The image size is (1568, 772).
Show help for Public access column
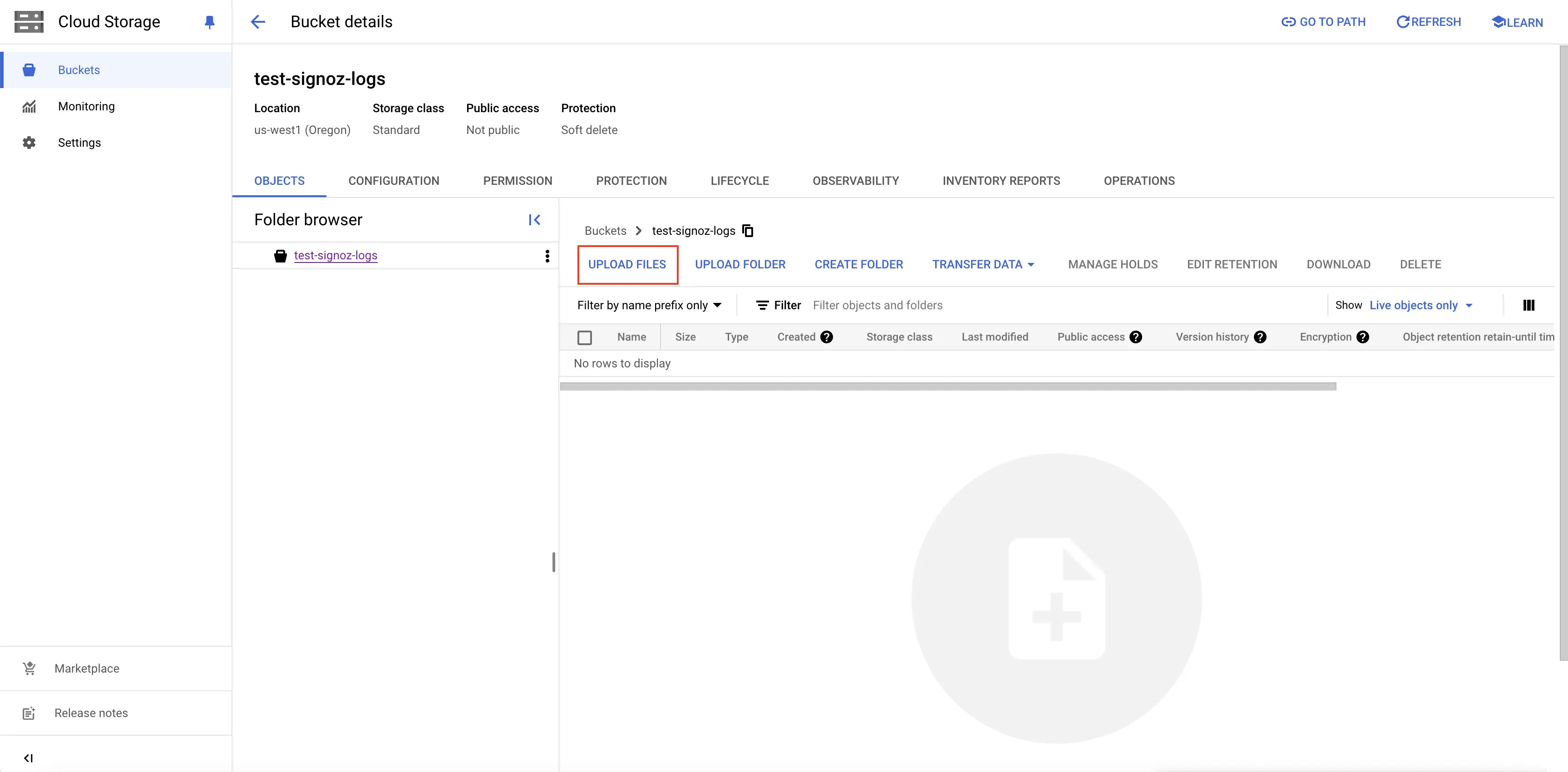pyautogui.click(x=1135, y=337)
